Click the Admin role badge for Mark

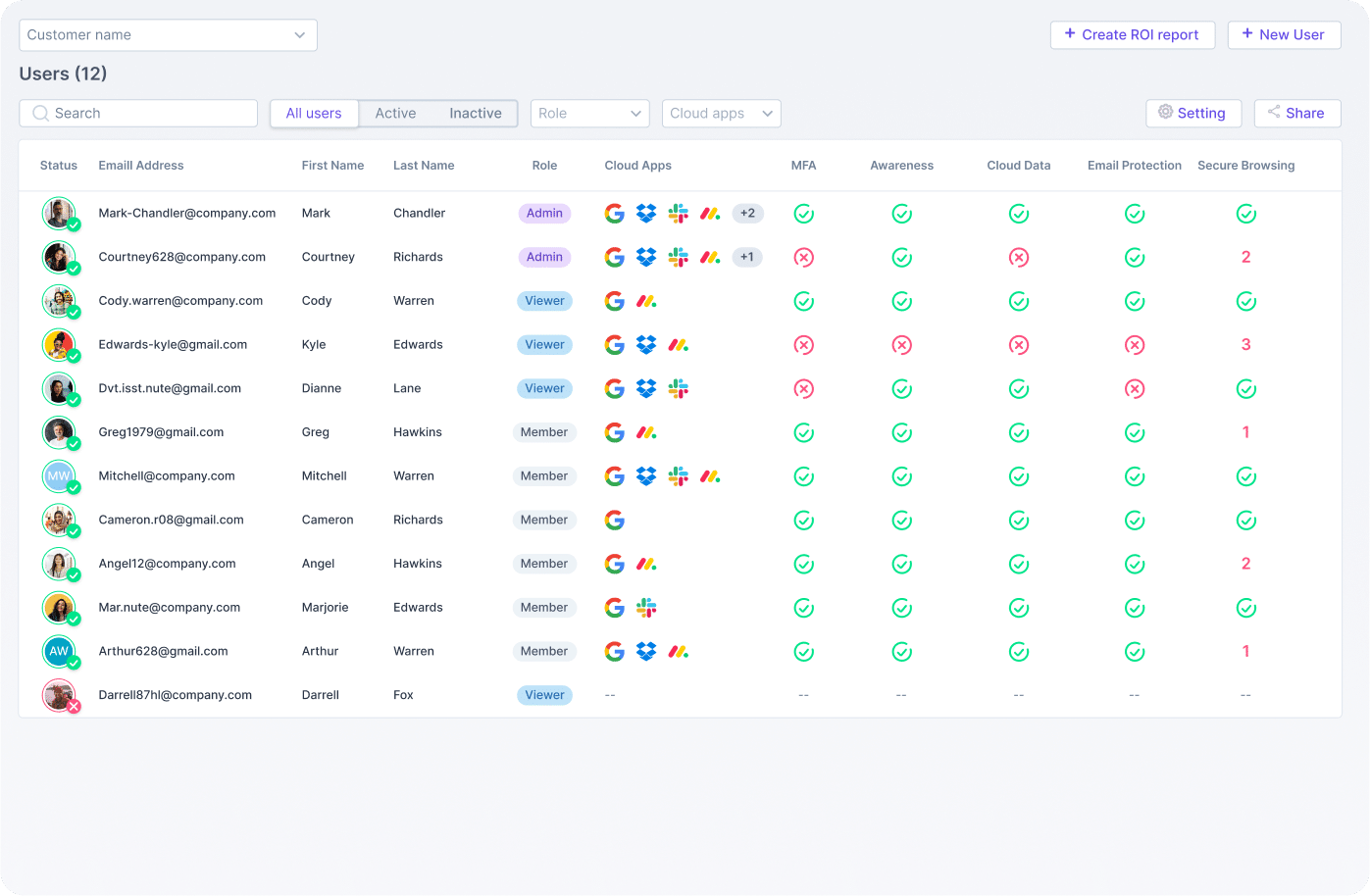544,213
